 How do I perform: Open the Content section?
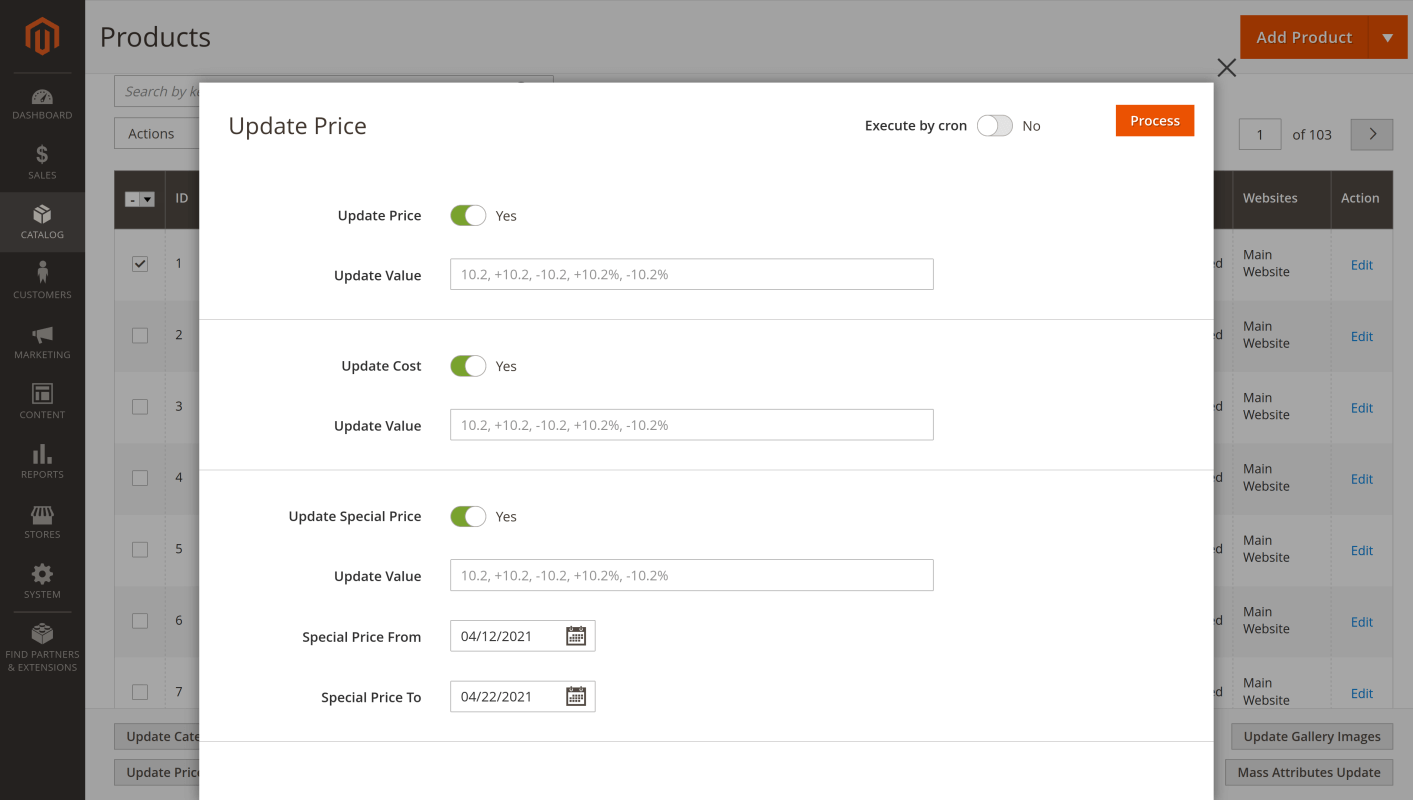(x=41, y=402)
